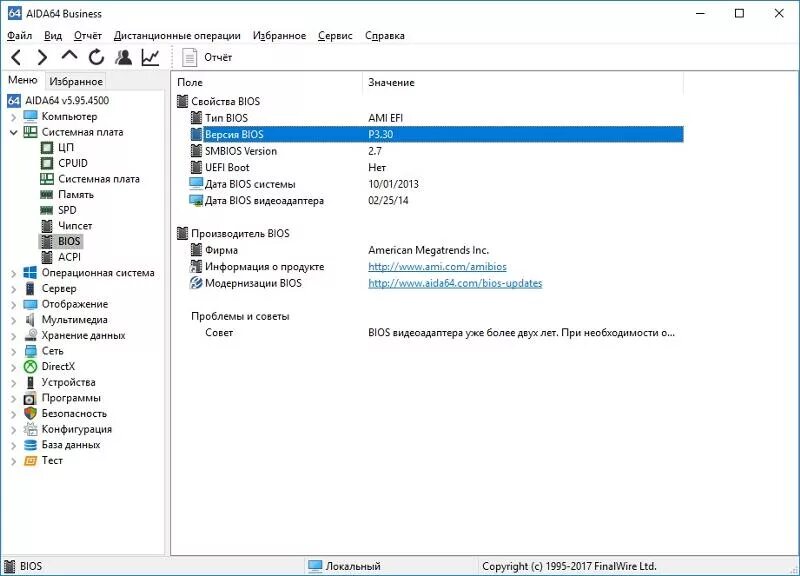This screenshot has width=800, height=576.
Task: Open the aida64.com/bios-updates link
Action: tap(455, 283)
